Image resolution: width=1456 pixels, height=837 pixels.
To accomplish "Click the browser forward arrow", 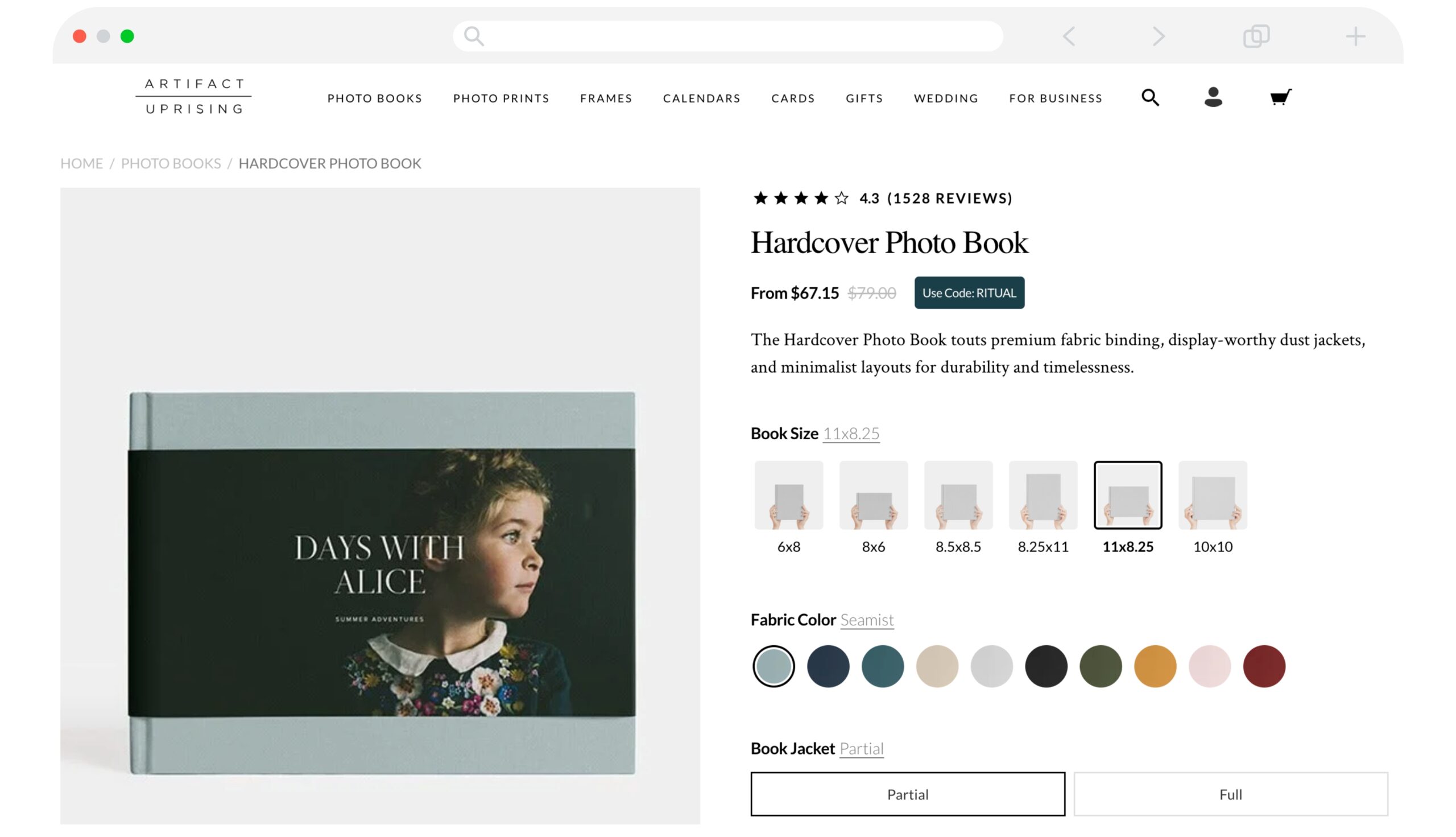I will coord(1159,36).
